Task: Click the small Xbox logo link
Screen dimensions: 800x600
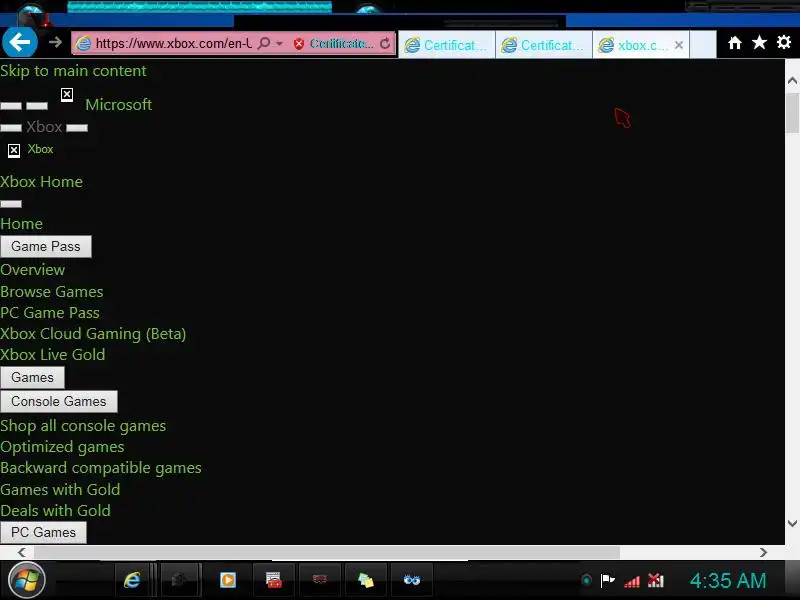Action: (x=40, y=149)
